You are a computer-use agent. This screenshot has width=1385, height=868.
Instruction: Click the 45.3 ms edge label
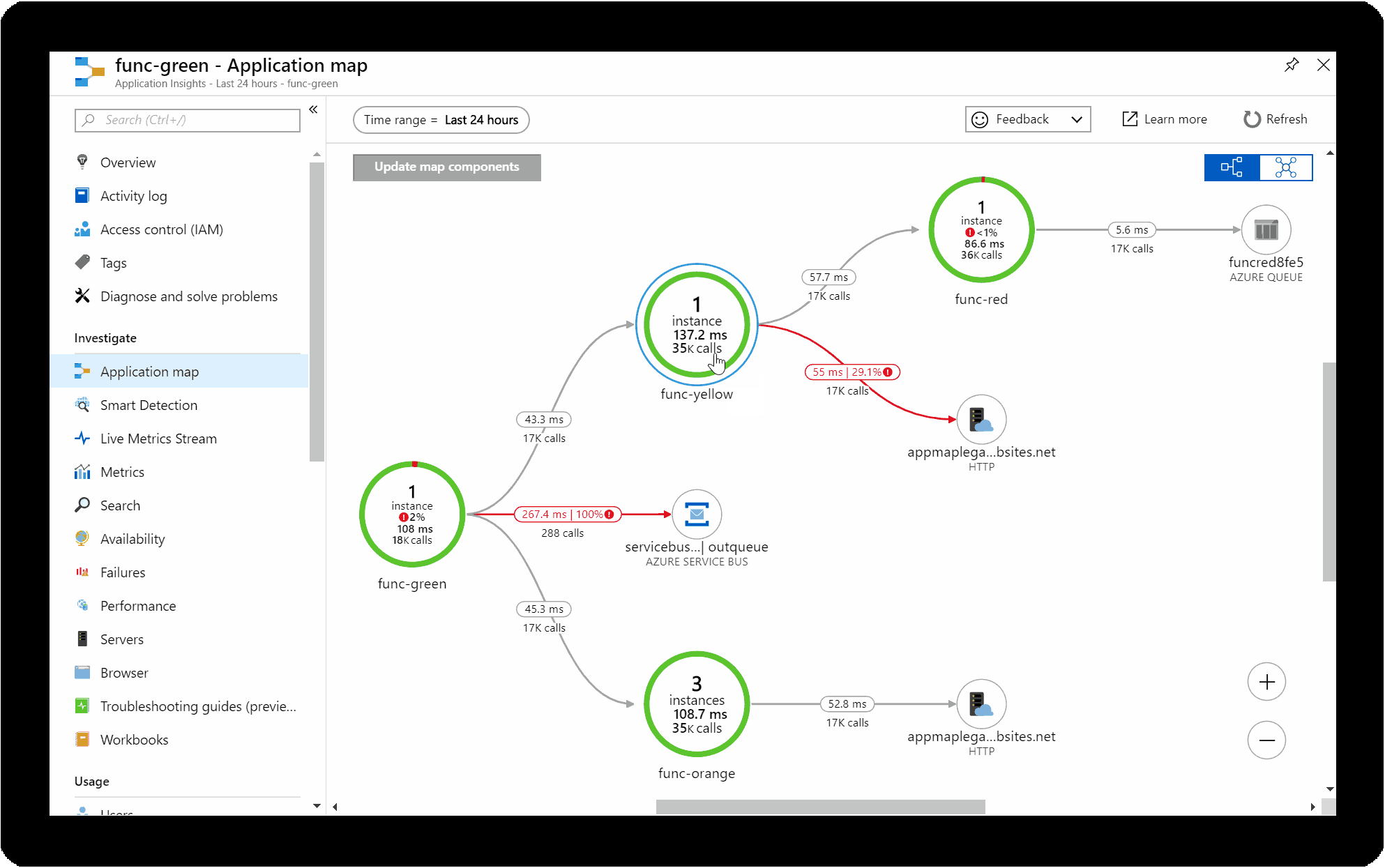544,609
